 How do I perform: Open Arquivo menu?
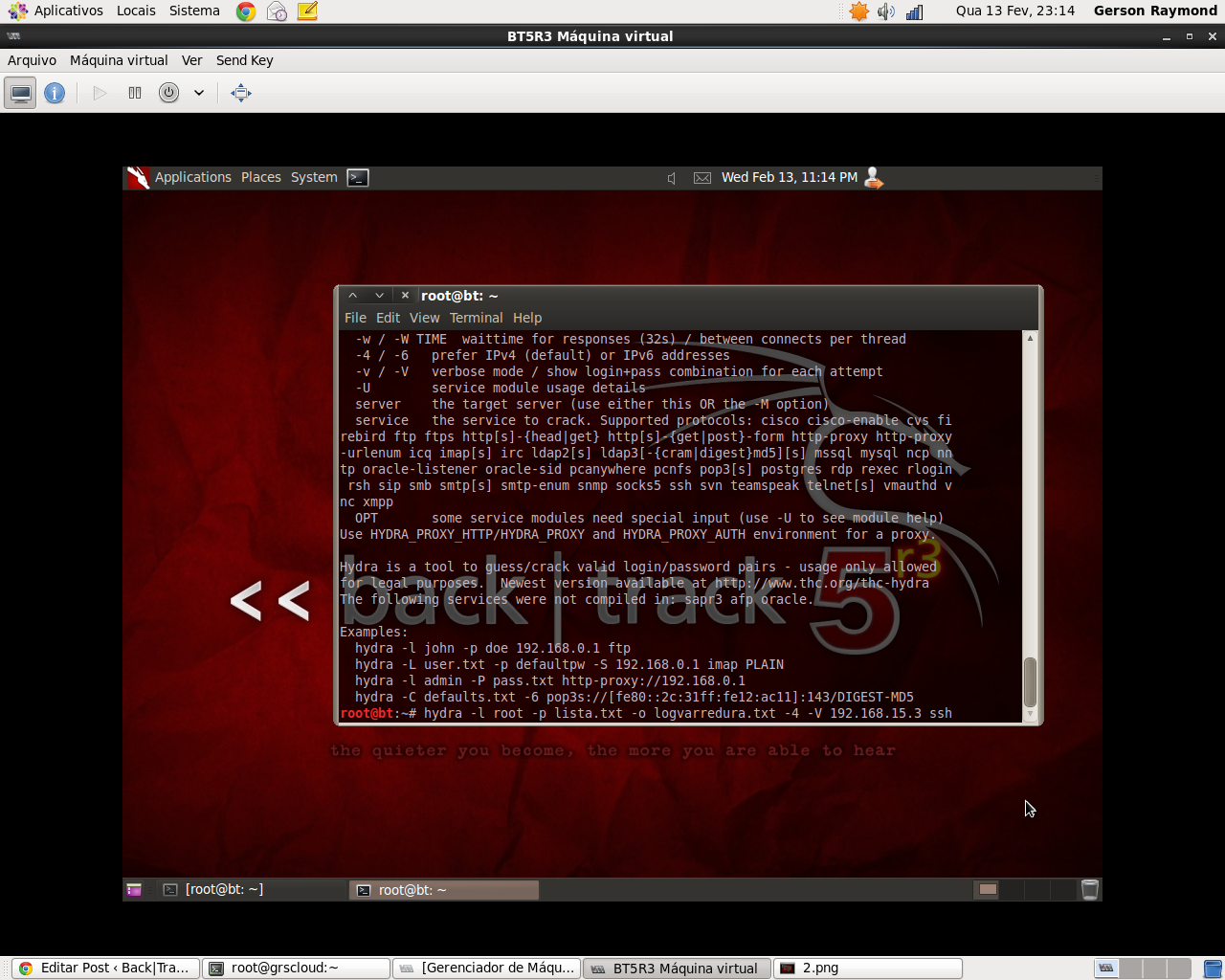pyautogui.click(x=32, y=60)
